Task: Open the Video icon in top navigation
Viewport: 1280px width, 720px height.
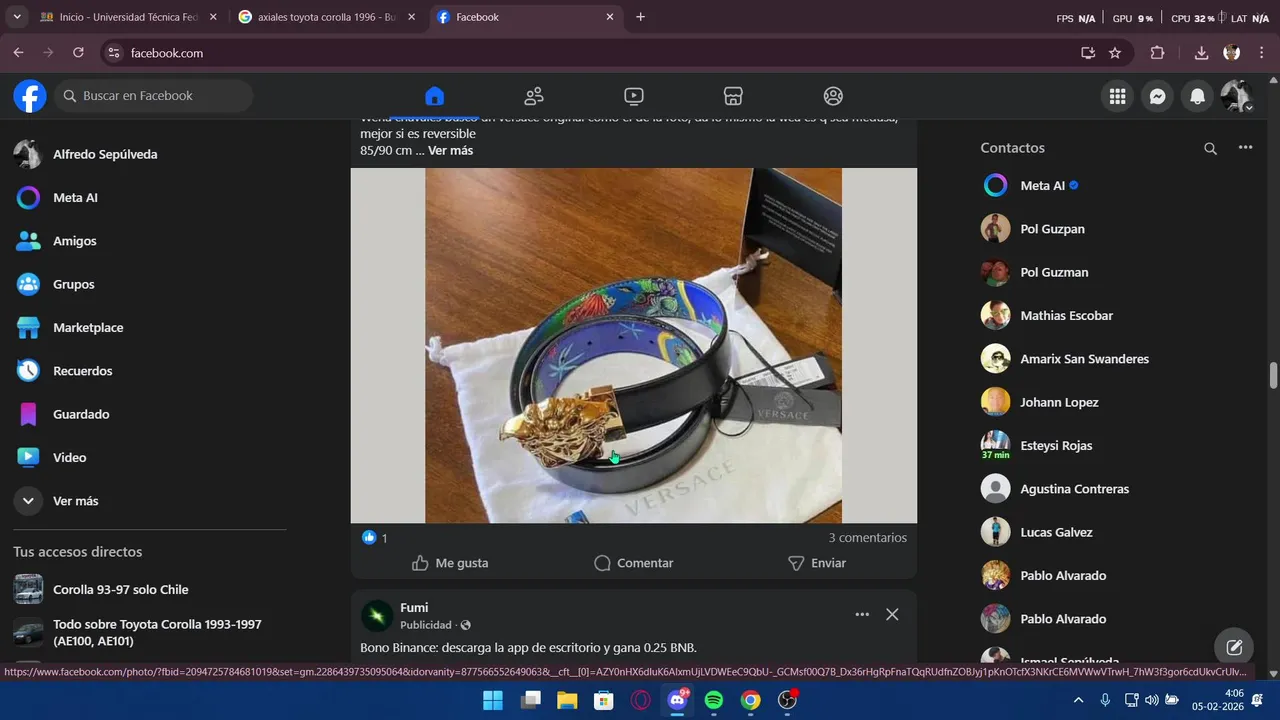Action: point(634,96)
